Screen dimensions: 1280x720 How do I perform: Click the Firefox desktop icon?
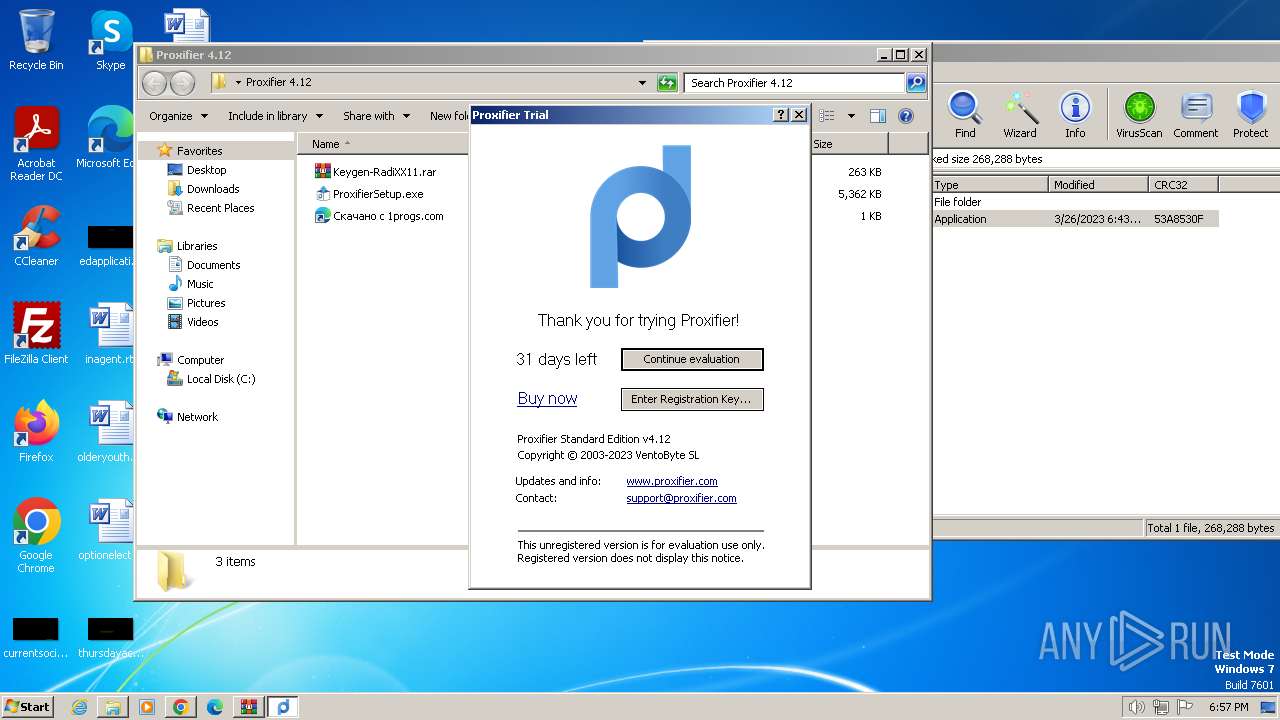pos(36,432)
